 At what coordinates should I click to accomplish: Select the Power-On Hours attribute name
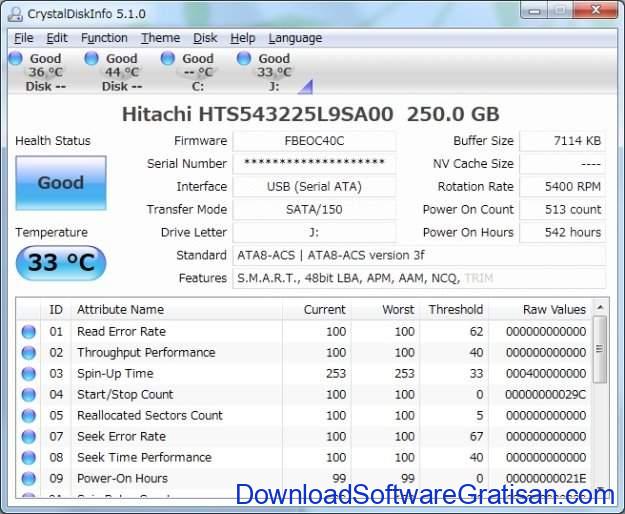[122, 479]
